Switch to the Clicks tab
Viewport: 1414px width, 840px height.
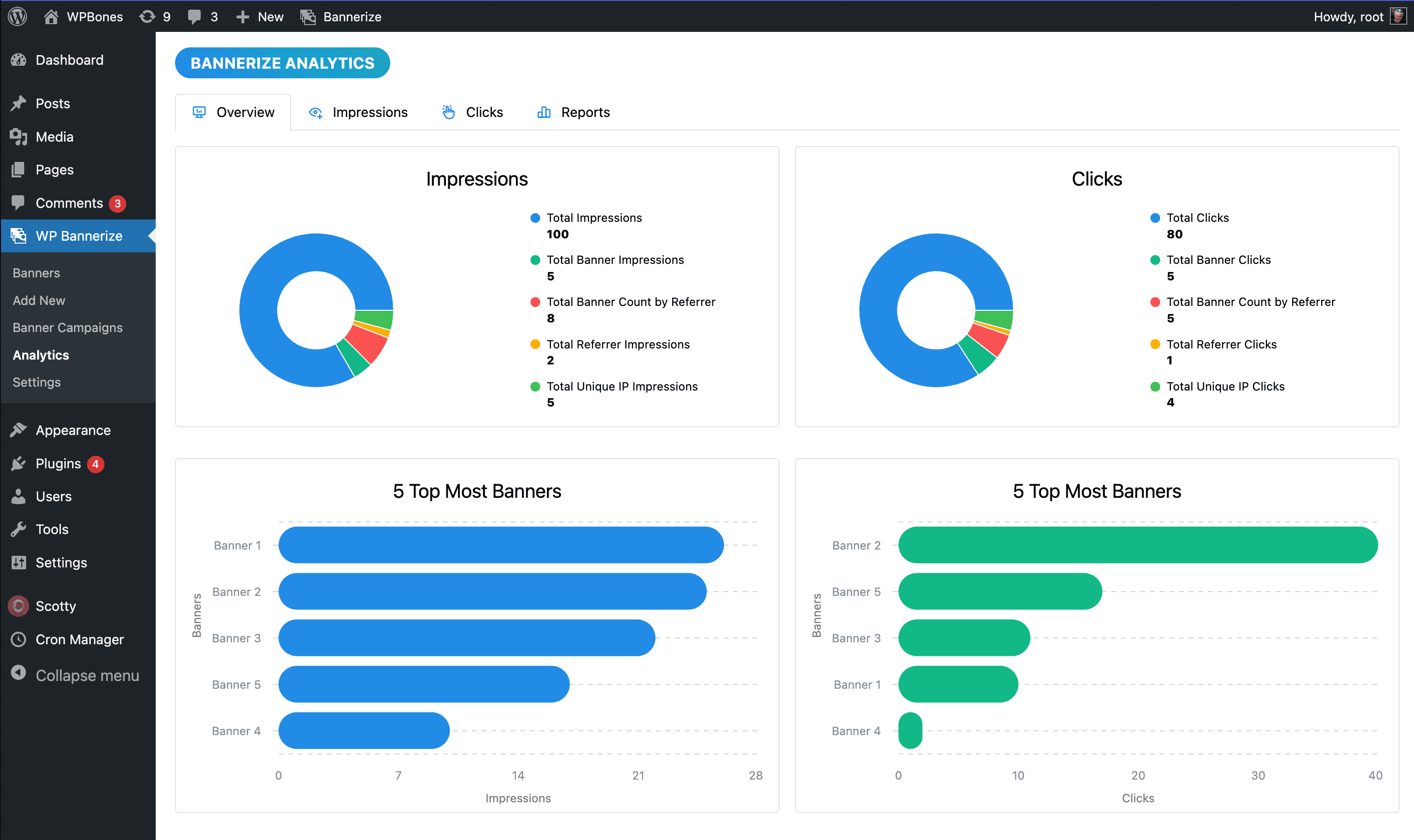(x=472, y=112)
